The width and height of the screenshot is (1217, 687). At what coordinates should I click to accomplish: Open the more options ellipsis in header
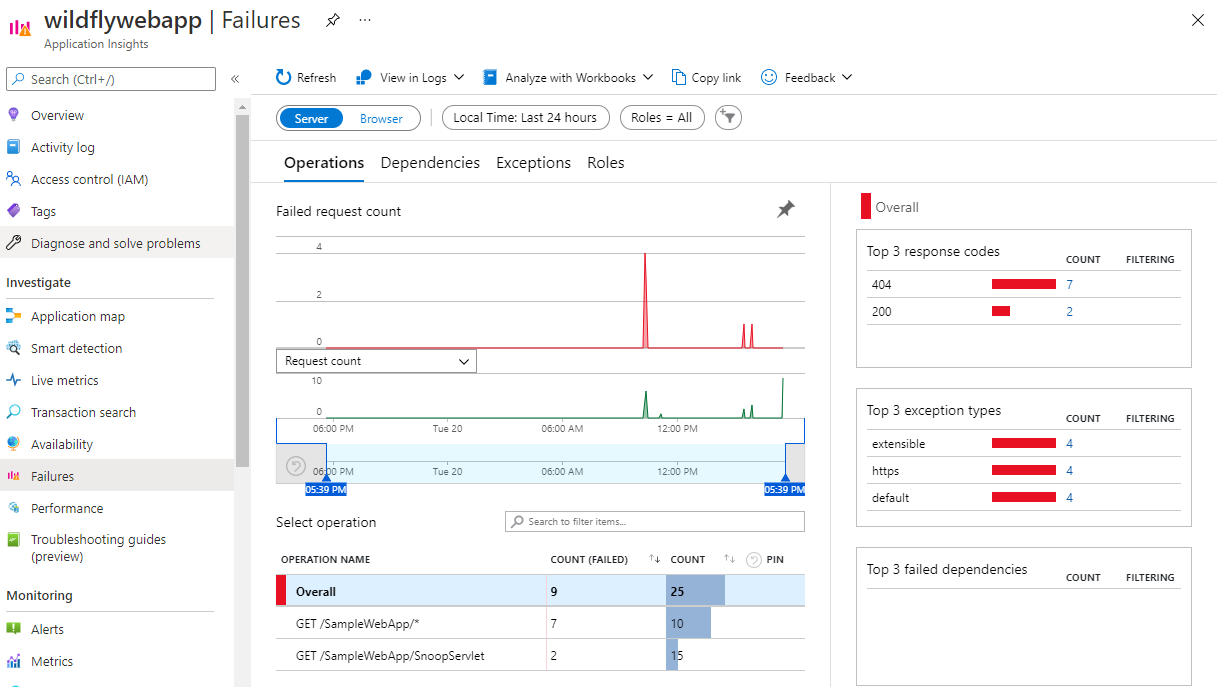(x=365, y=20)
